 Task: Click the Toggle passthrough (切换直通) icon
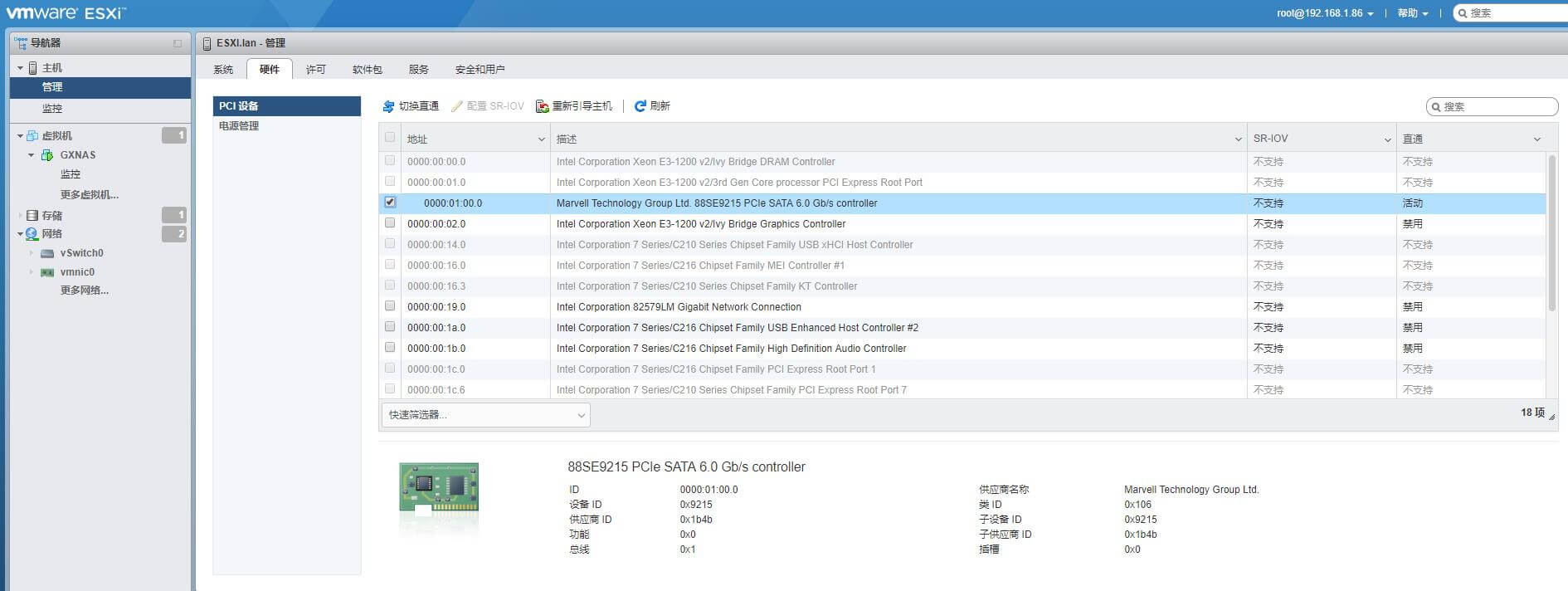coord(388,106)
